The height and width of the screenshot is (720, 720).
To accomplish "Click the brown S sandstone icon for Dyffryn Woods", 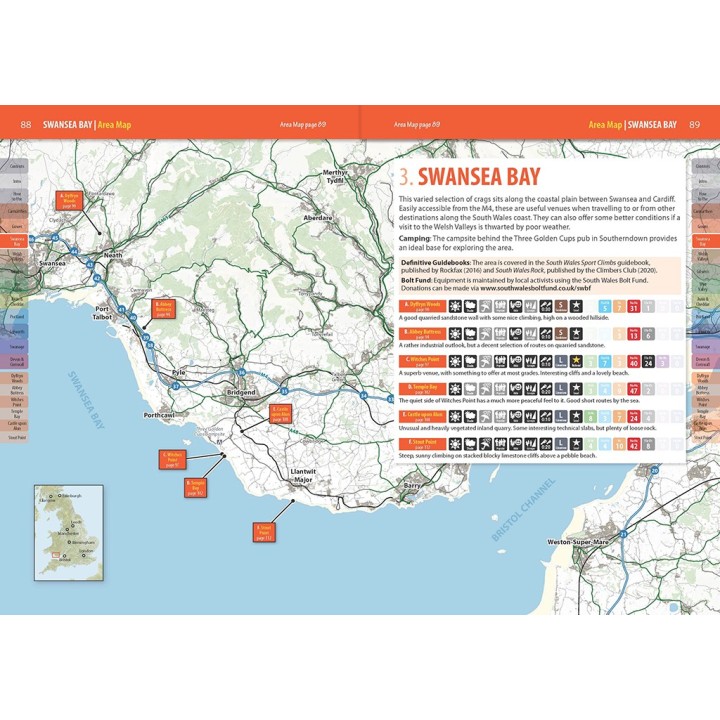I will click(561, 306).
